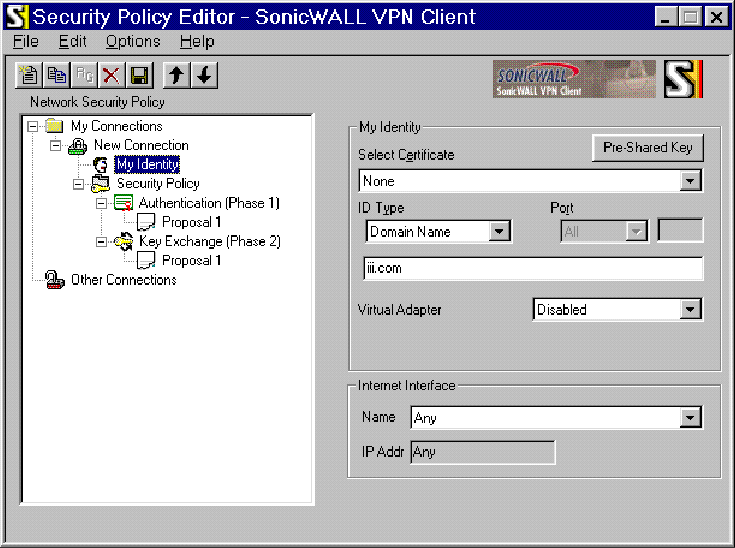The width and height of the screenshot is (735, 548).
Task: Click the Copy toolbar icon
Action: pos(56,75)
